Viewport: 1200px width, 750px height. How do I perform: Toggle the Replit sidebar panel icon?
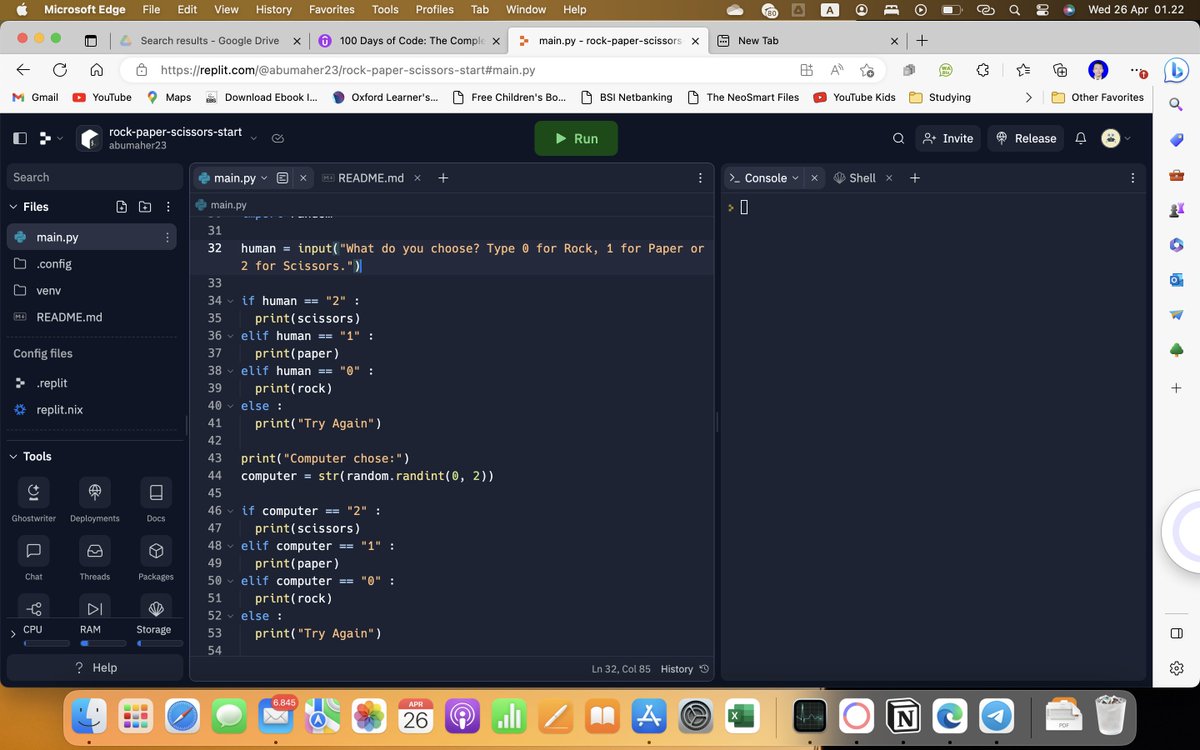click(x=19, y=138)
